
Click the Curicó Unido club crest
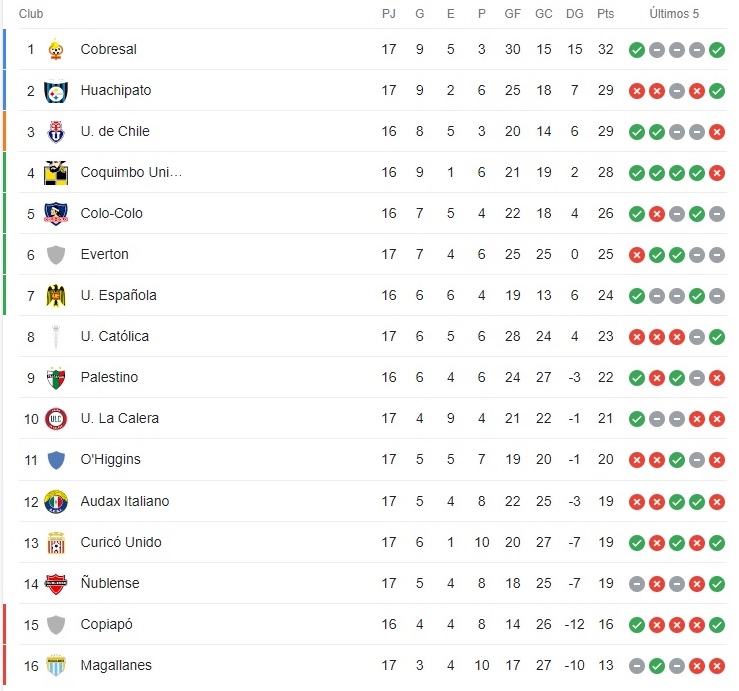(x=56, y=542)
